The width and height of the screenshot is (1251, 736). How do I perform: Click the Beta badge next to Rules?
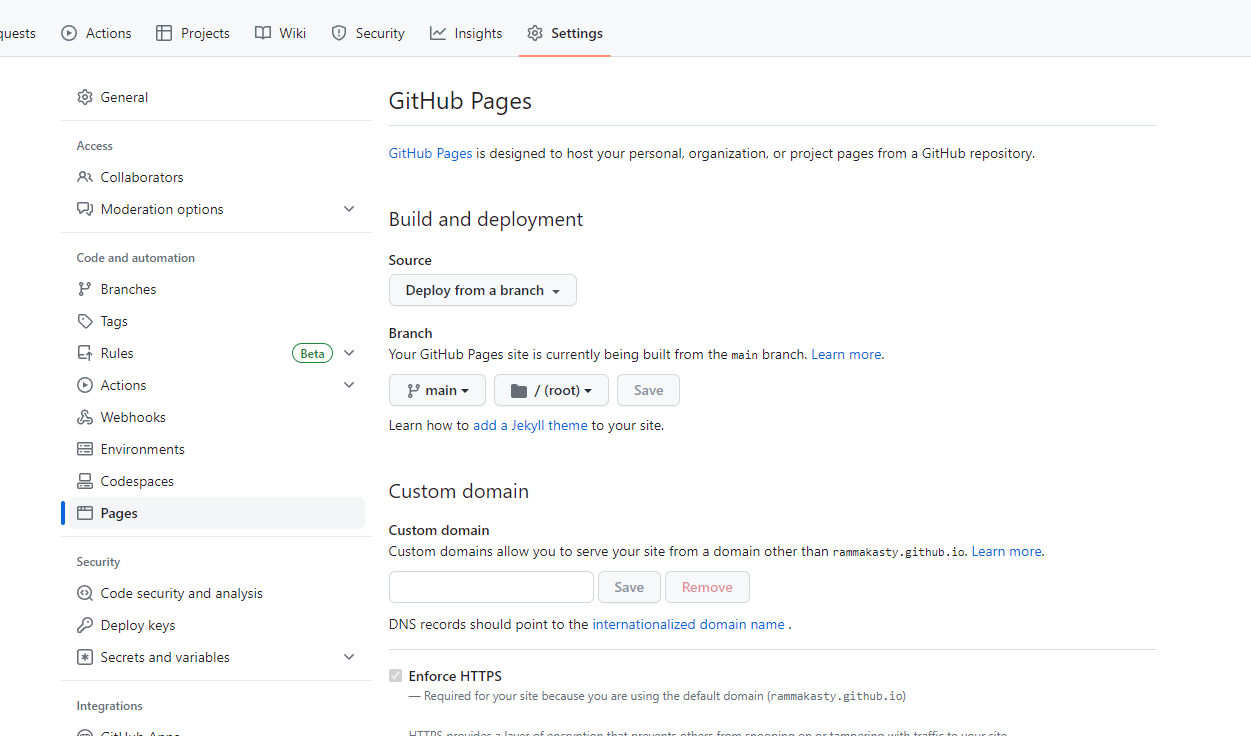coord(312,353)
